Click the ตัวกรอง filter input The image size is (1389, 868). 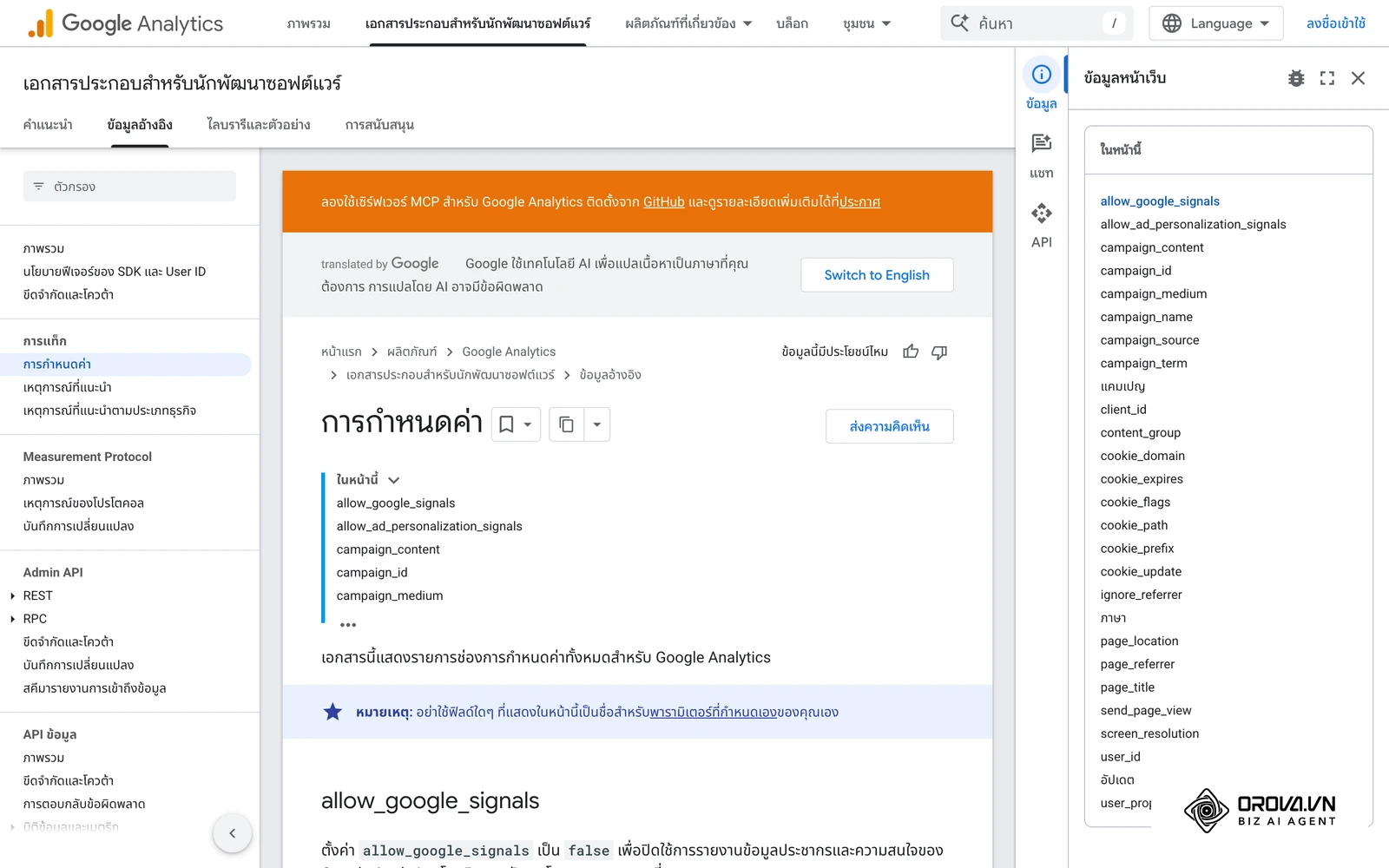click(x=129, y=187)
